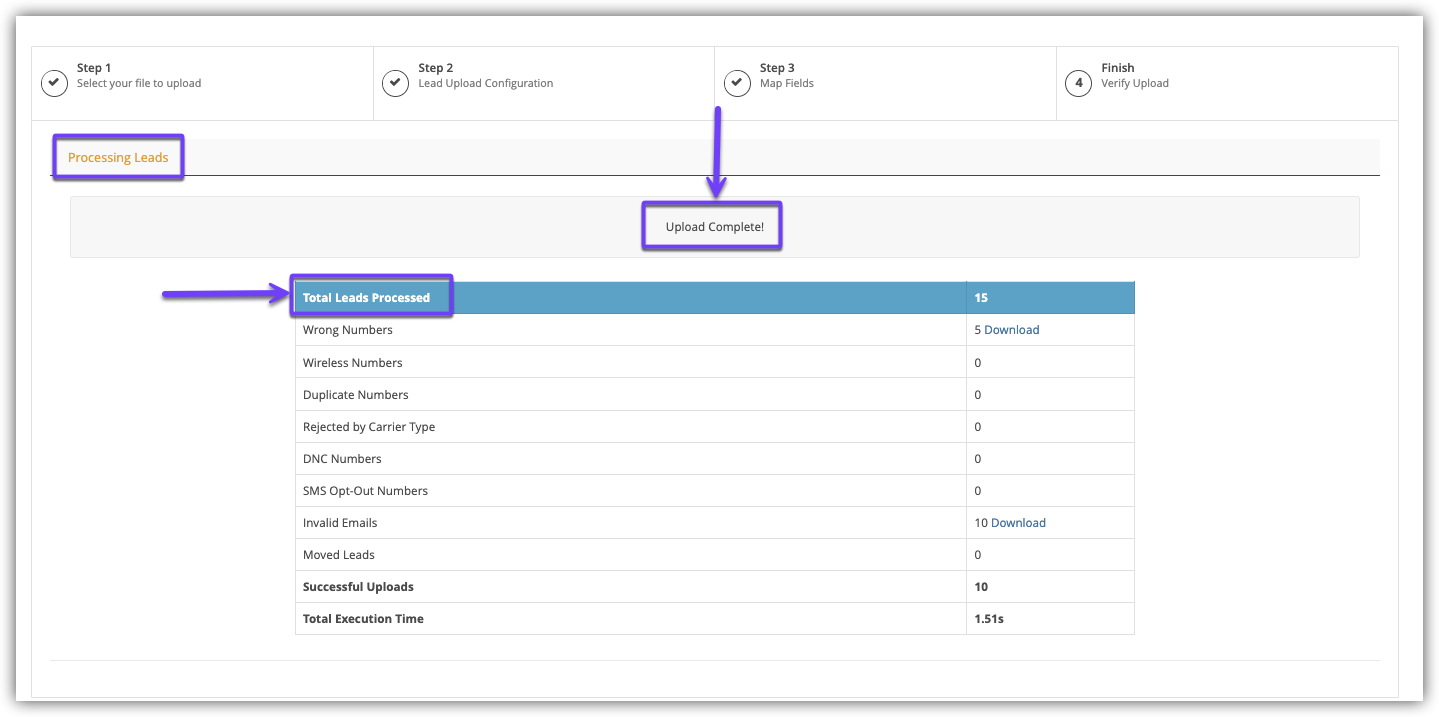The width and height of the screenshot is (1439, 717).
Task: Go to Step 2 Lead Upload Configuration
Action: click(485, 76)
